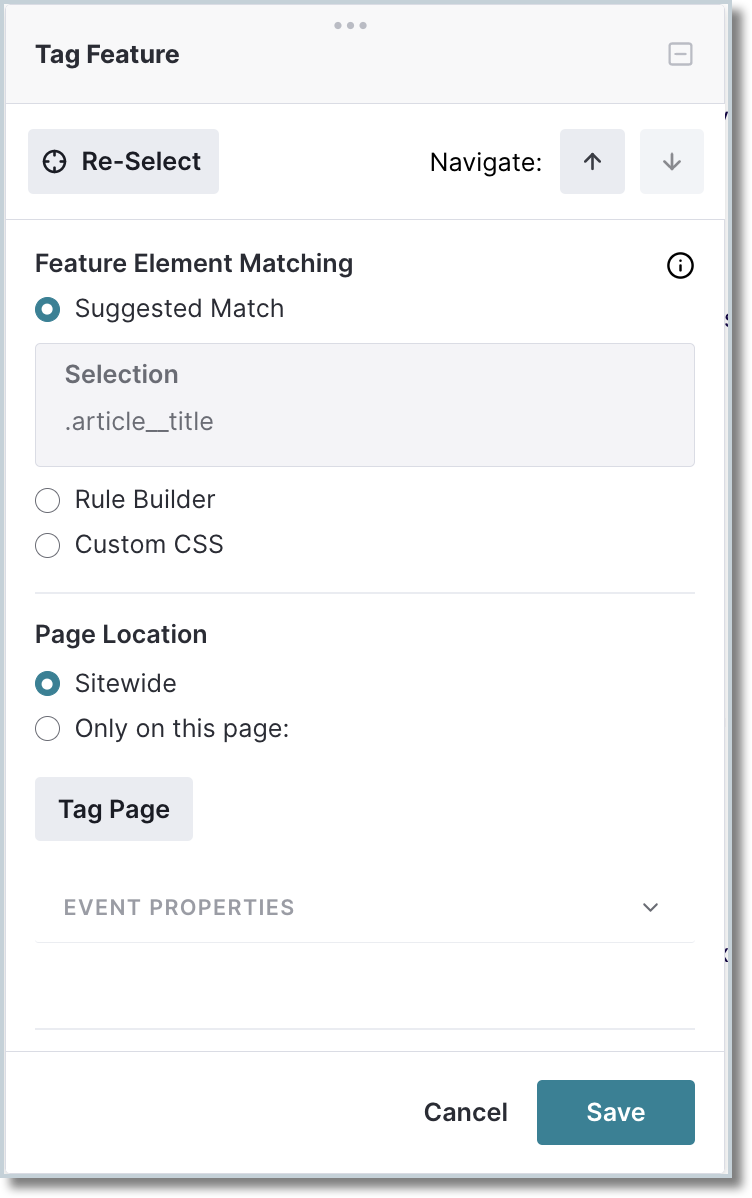Navigate up using the up arrow icon

click(592, 161)
